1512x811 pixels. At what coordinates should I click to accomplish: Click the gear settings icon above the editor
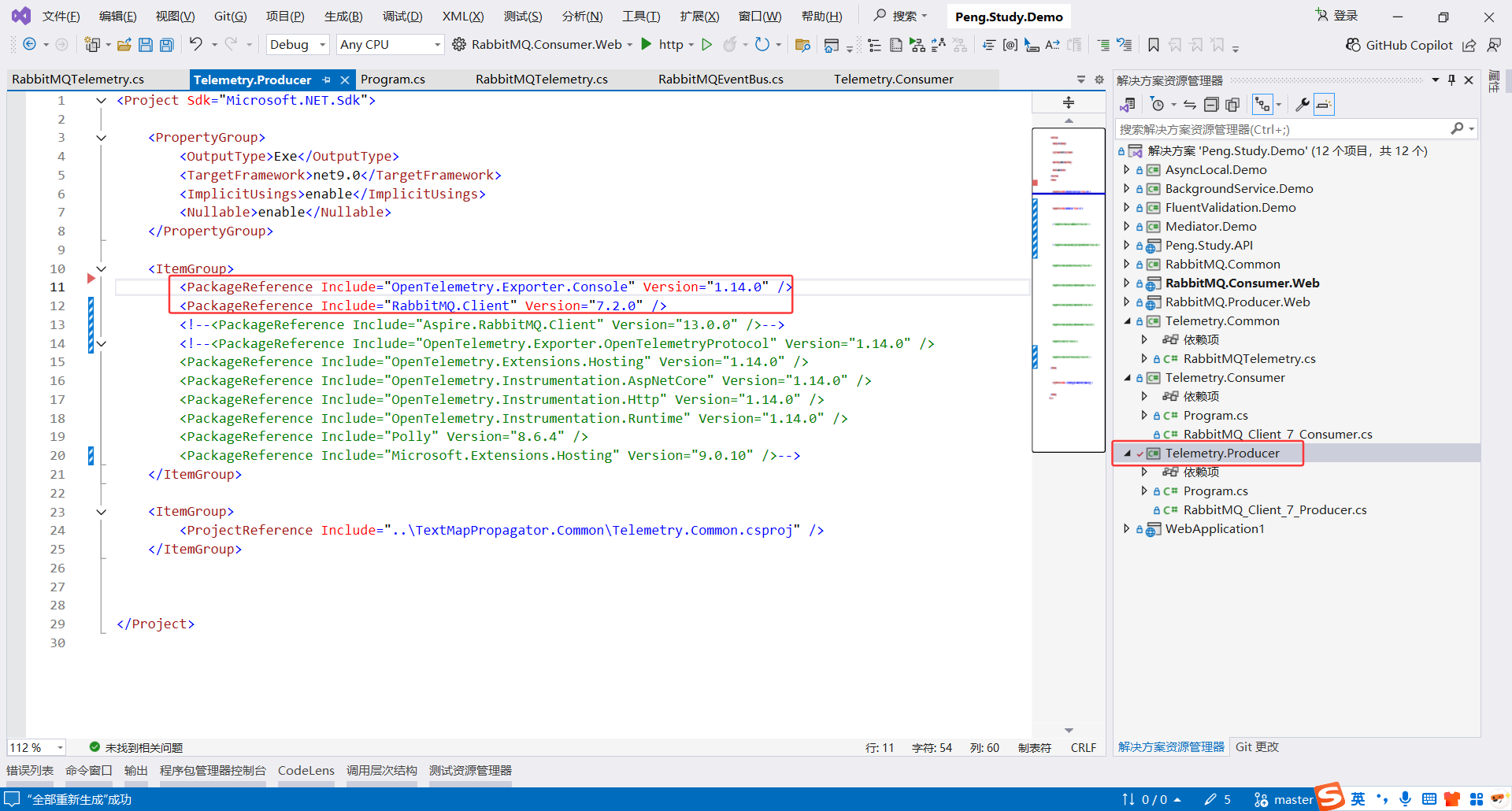1099,80
